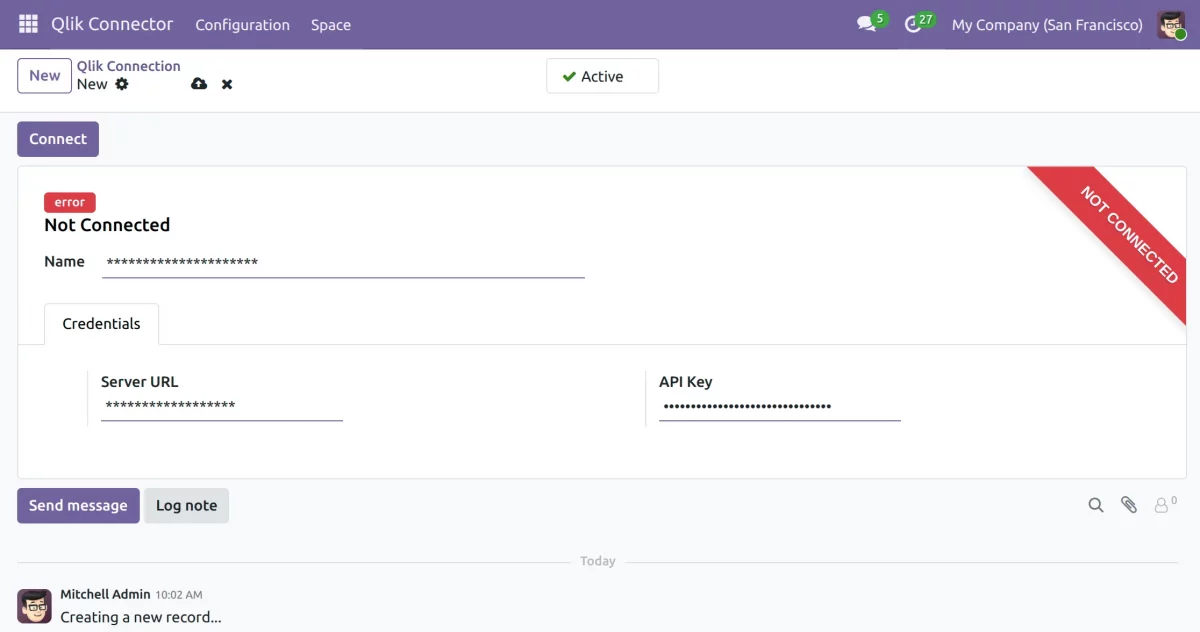The height and width of the screenshot is (632, 1200).
Task: Open the discuss messages icon
Action: (x=866, y=24)
